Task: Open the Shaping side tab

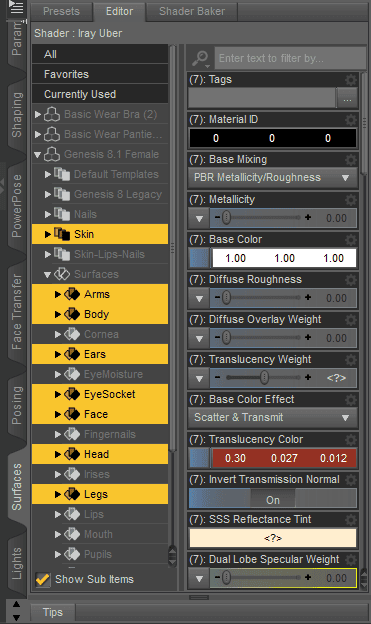Action: tap(17, 115)
